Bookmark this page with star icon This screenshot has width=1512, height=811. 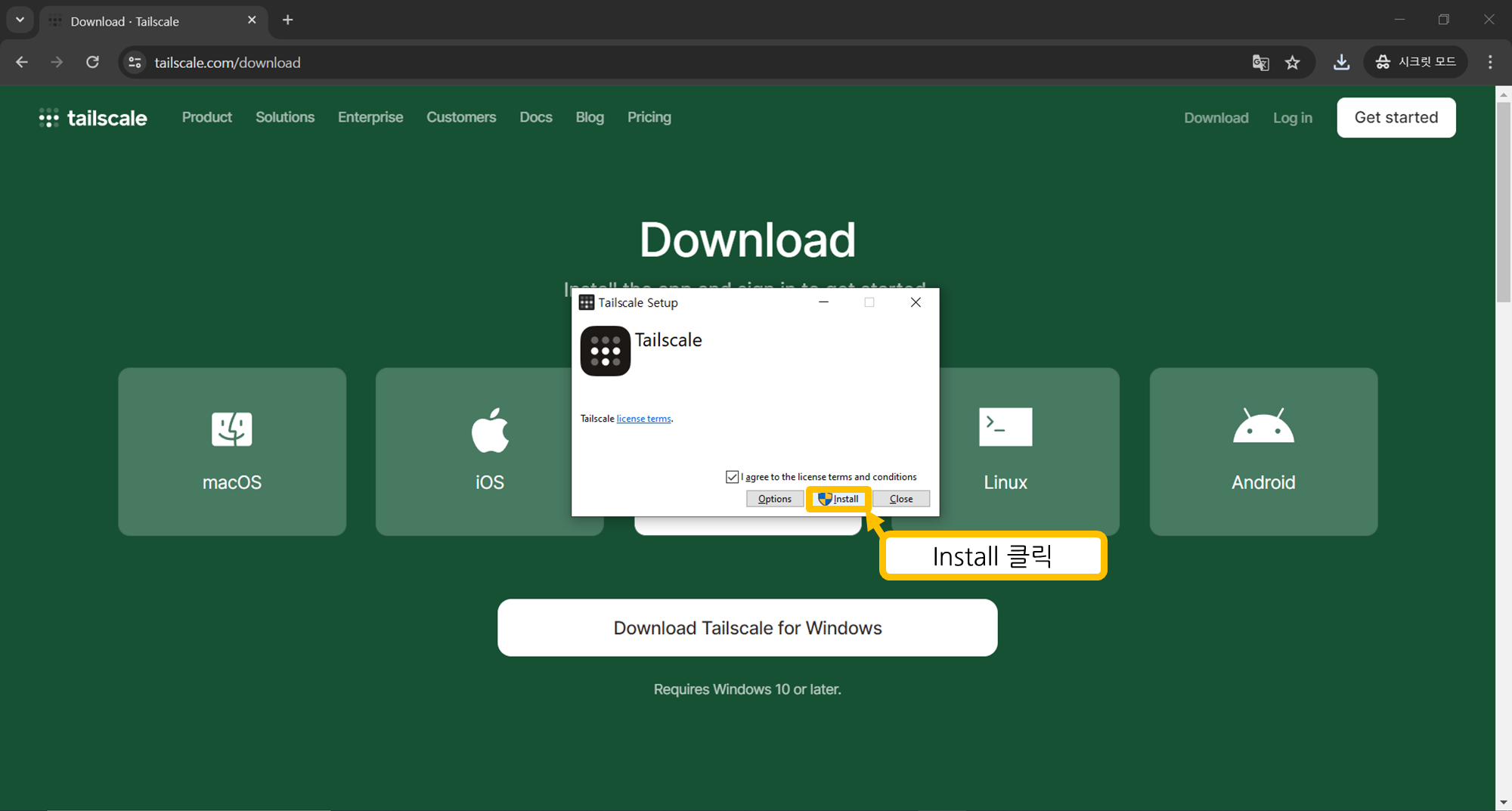[1293, 63]
